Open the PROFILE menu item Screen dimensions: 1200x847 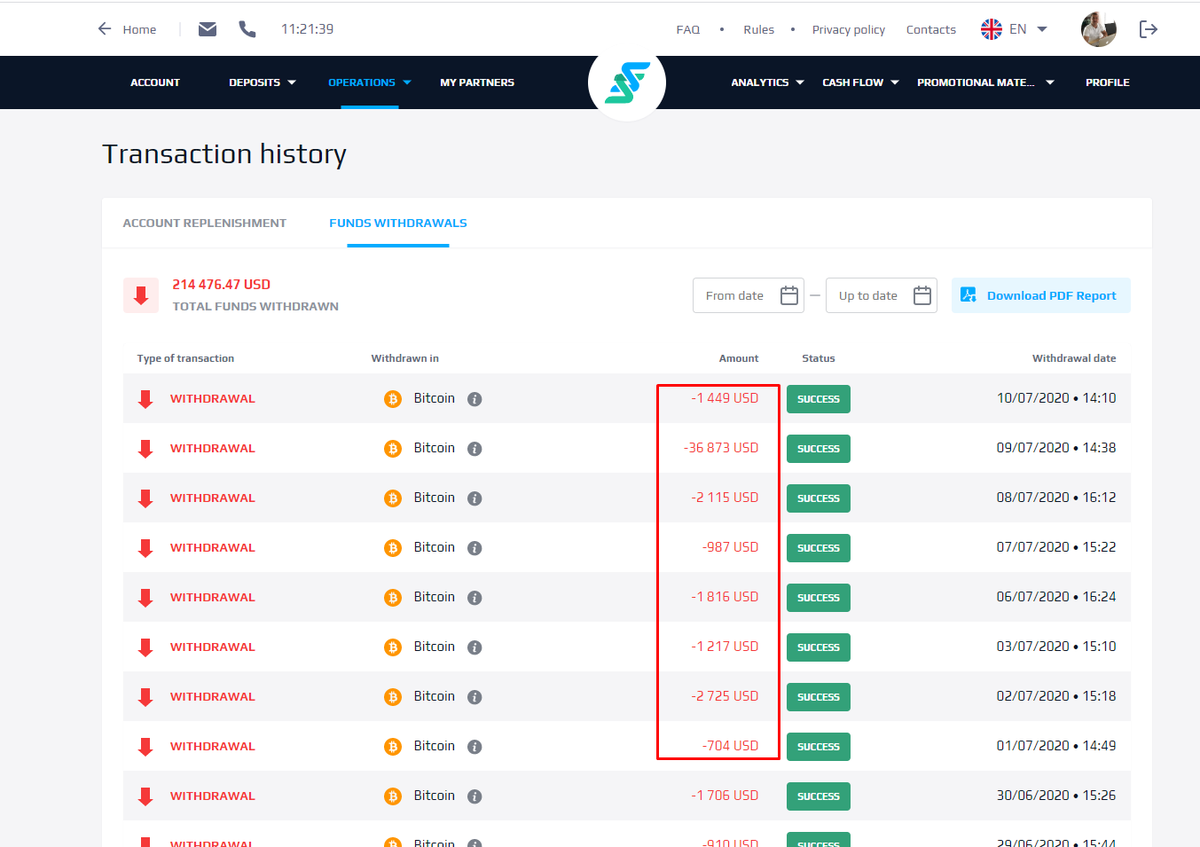[1107, 82]
